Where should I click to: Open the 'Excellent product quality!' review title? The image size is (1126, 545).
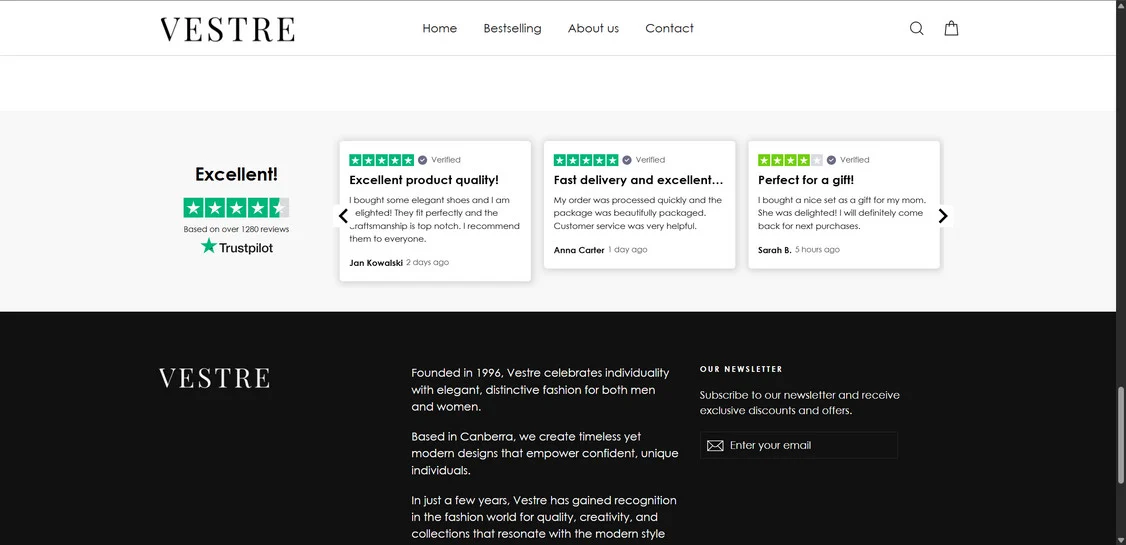[x=424, y=180]
